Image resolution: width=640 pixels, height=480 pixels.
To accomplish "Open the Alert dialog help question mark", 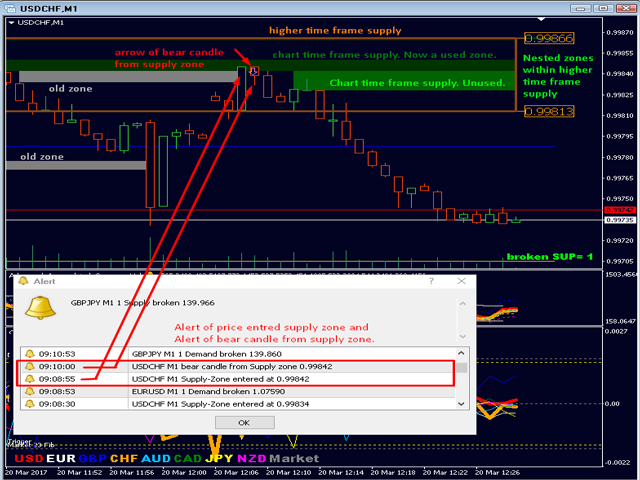I will pos(431,281).
